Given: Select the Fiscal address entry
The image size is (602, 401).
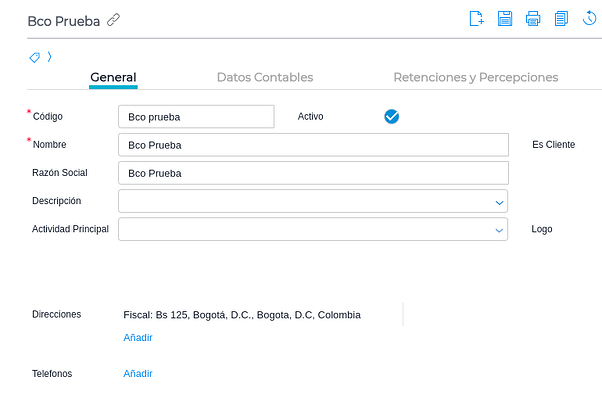Looking at the screenshot, I should coord(241,314).
